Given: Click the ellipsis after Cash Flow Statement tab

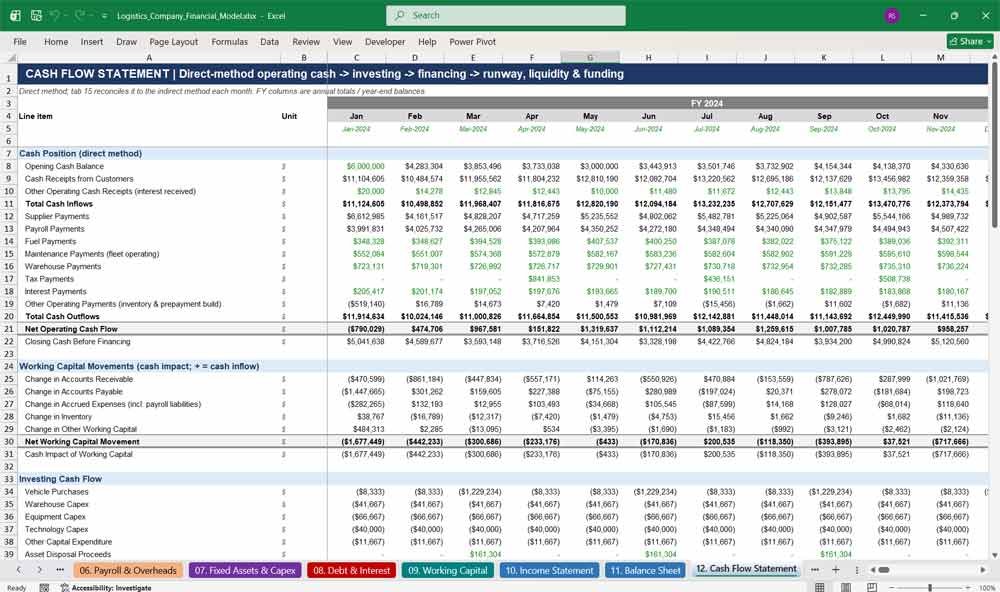Looking at the screenshot, I should pos(815,570).
